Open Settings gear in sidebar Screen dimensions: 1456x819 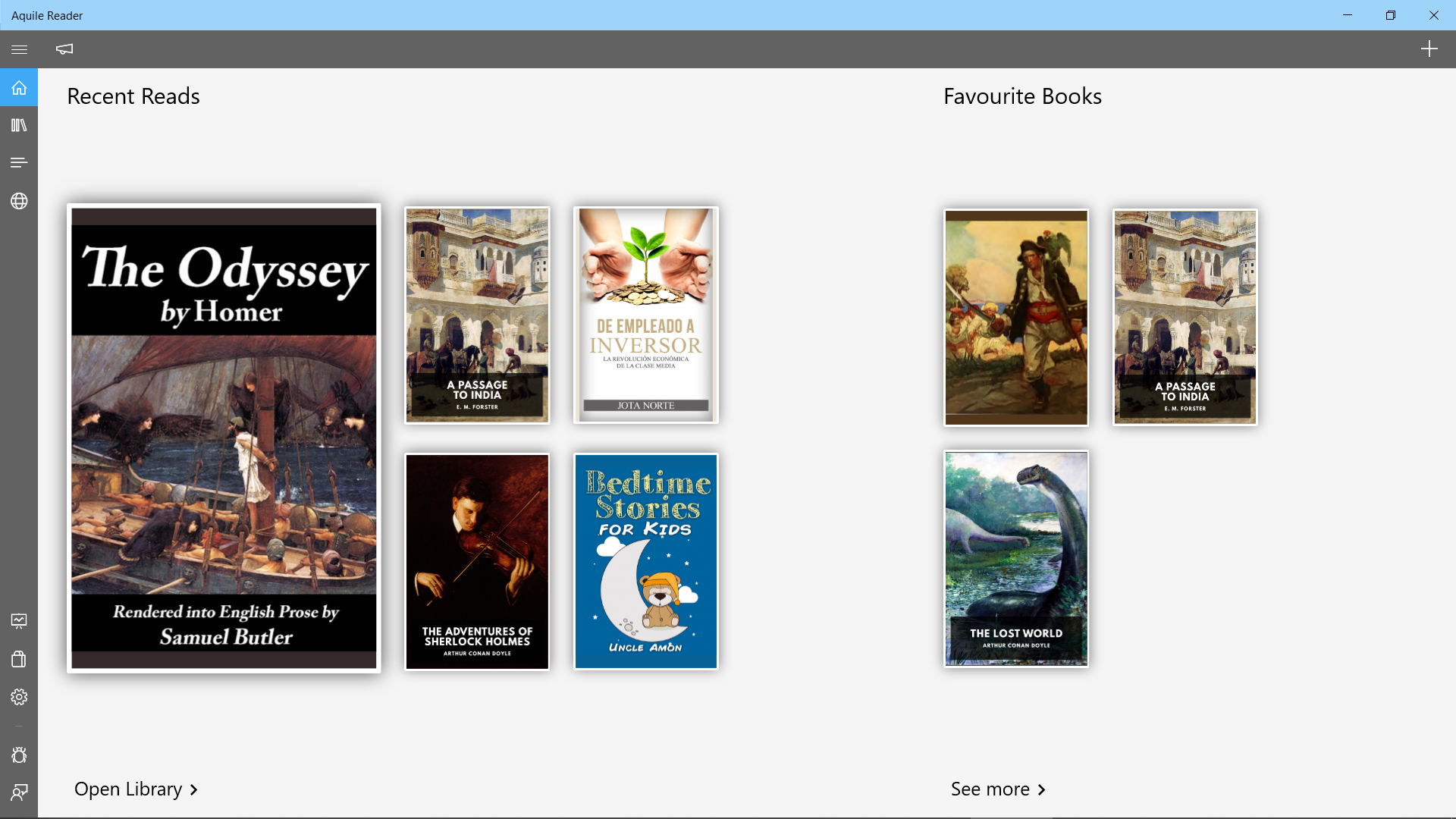point(19,697)
